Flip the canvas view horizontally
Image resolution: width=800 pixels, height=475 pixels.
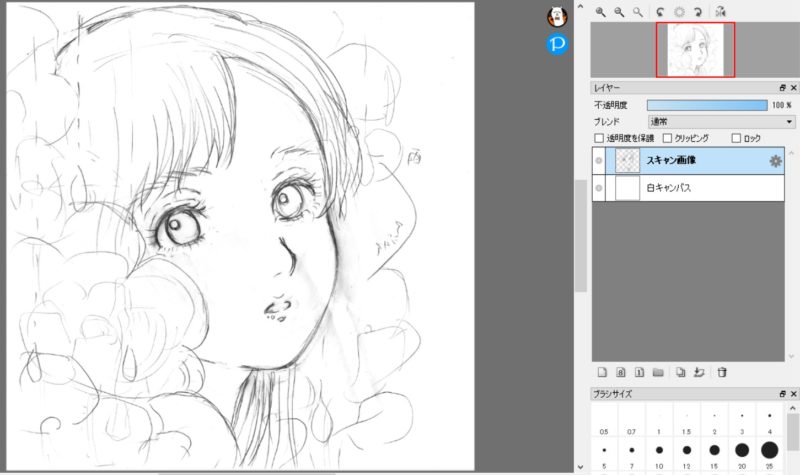click(720, 12)
